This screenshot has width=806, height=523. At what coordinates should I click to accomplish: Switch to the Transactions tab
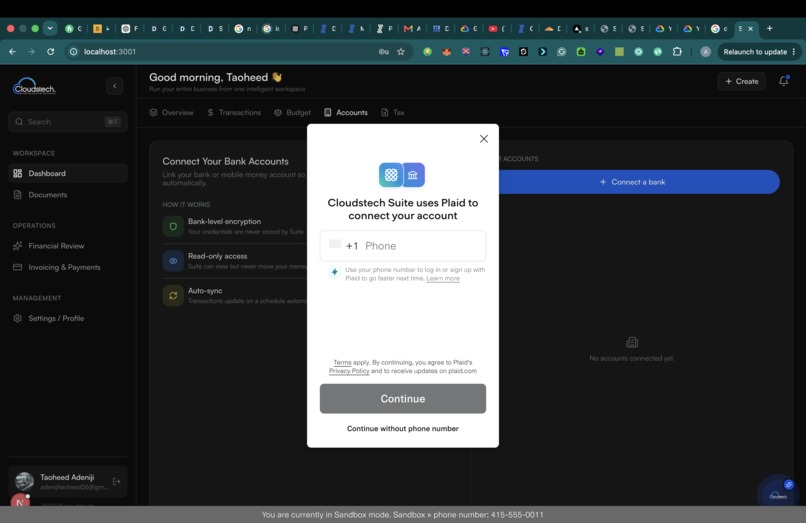click(x=234, y=112)
